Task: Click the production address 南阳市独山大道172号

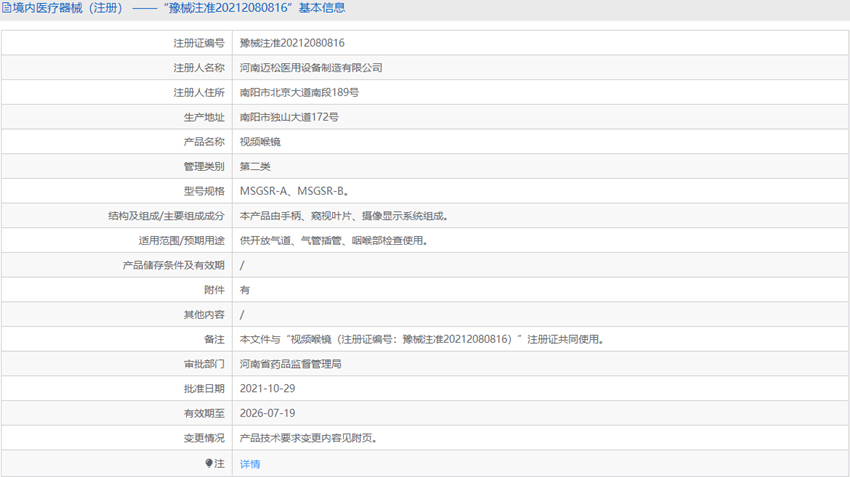Action: click(289, 117)
